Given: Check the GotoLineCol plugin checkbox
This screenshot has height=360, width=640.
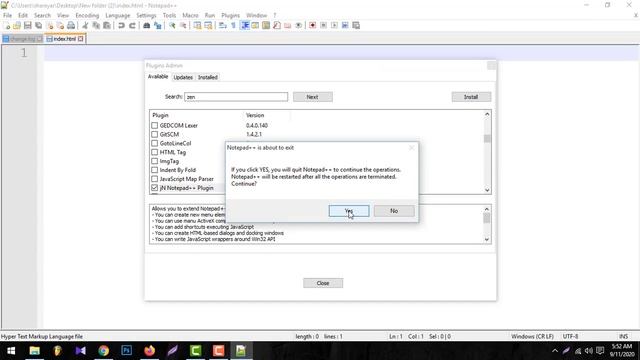Looking at the screenshot, I should coord(154,143).
